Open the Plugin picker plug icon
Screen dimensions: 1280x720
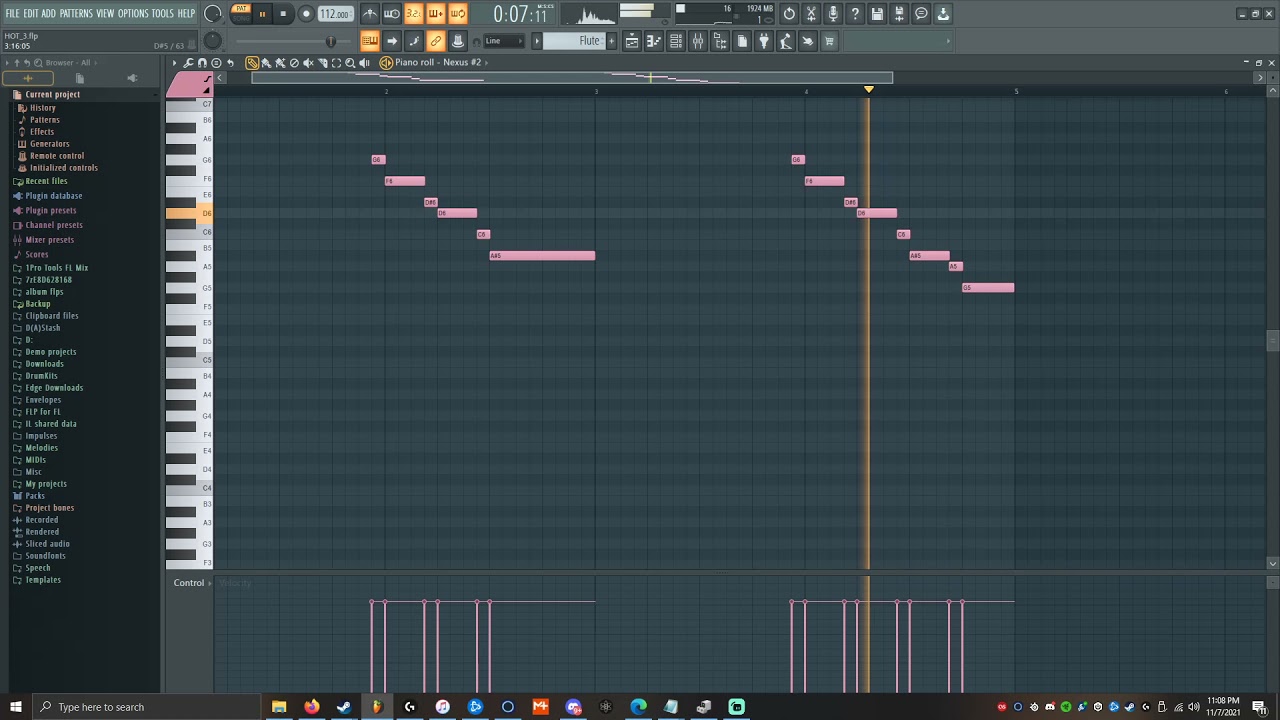point(764,41)
